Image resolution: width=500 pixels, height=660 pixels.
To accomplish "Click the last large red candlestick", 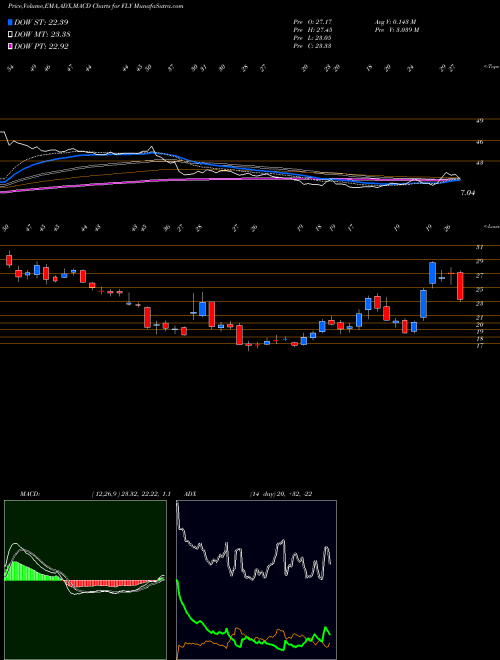I will pyautogui.click(x=460, y=286).
